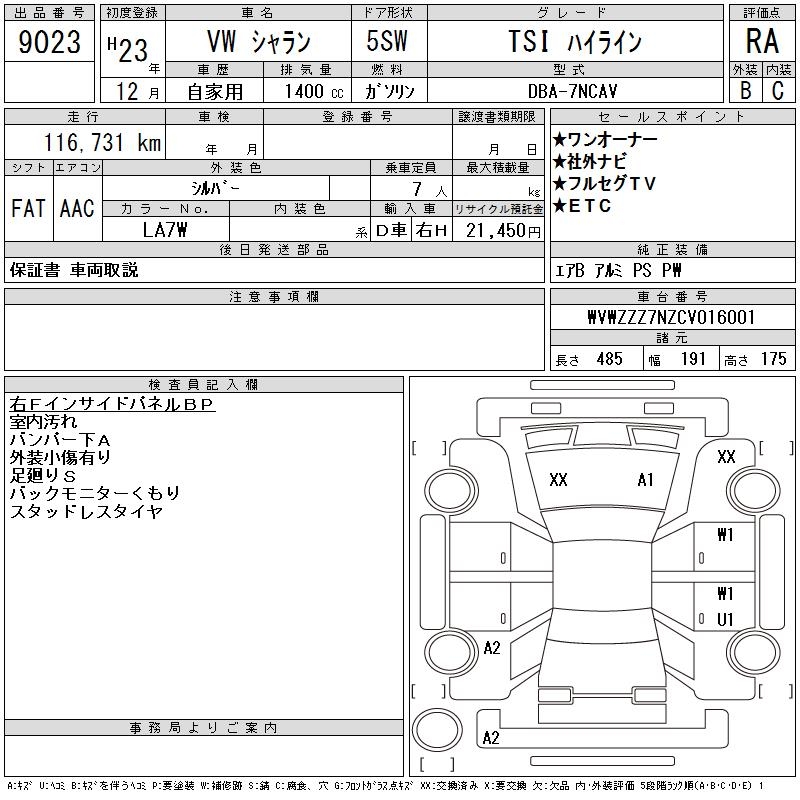The height and width of the screenshot is (800, 800).
Task: Click the model code DBA-7NCAV
Action: tap(567, 90)
